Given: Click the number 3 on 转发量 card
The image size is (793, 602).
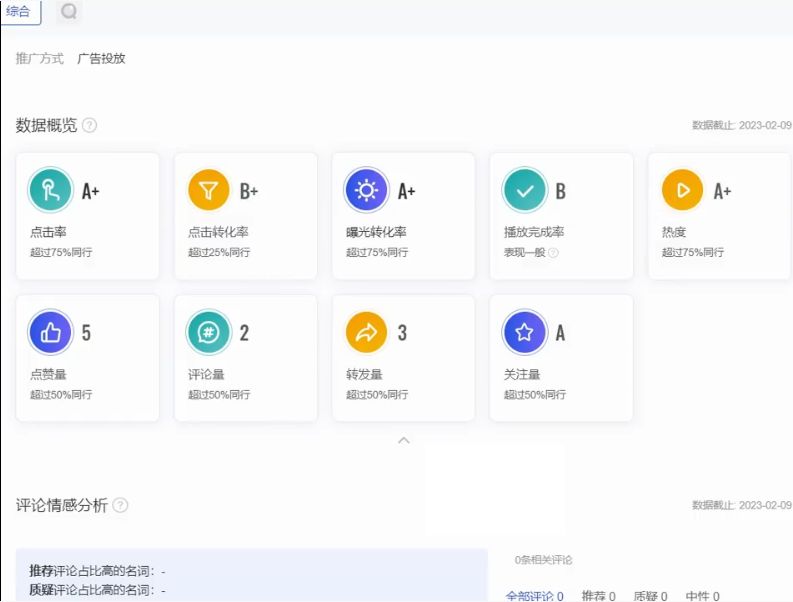Looking at the screenshot, I should [x=402, y=333].
